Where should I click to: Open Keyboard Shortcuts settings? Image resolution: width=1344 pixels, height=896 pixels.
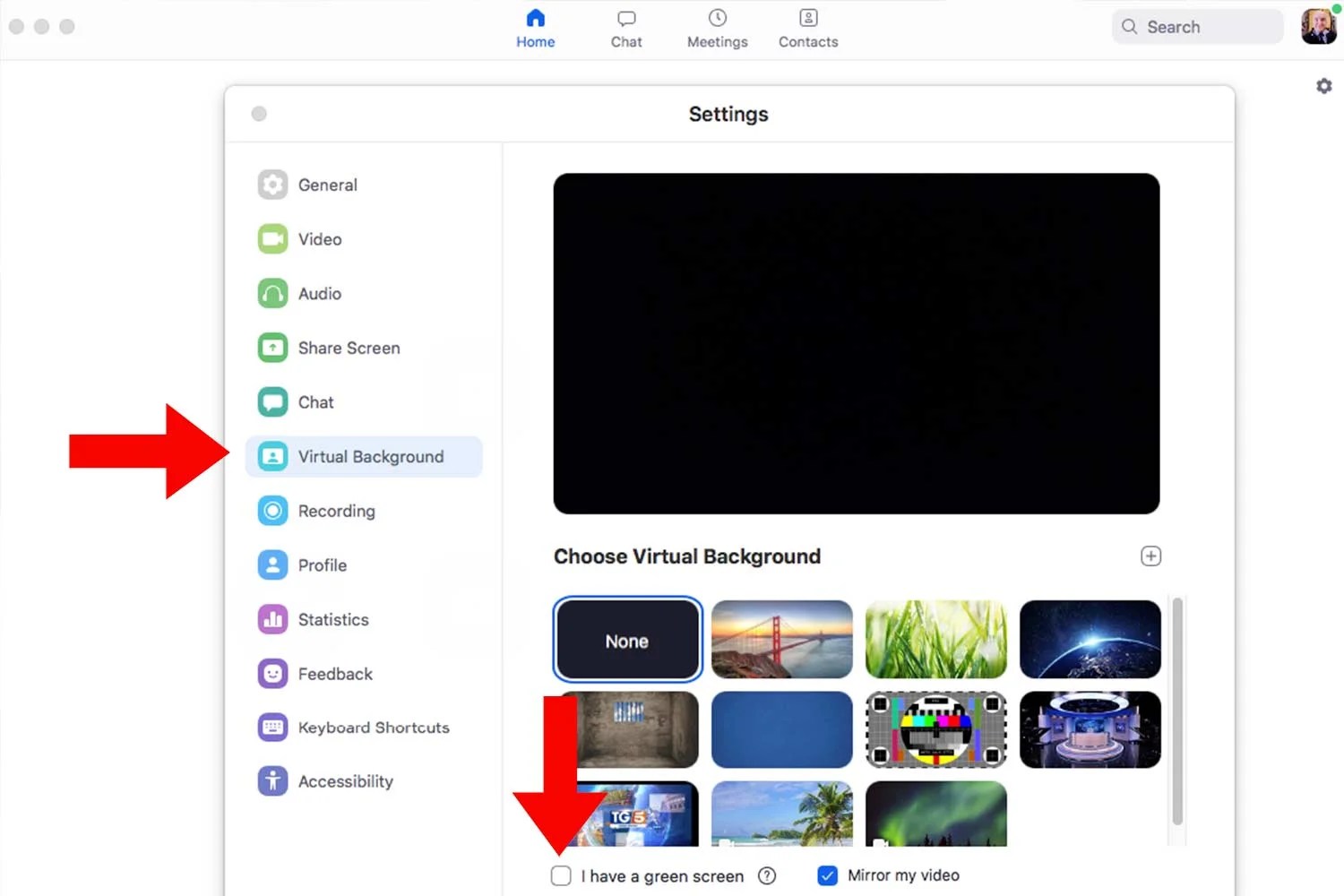coord(373,728)
